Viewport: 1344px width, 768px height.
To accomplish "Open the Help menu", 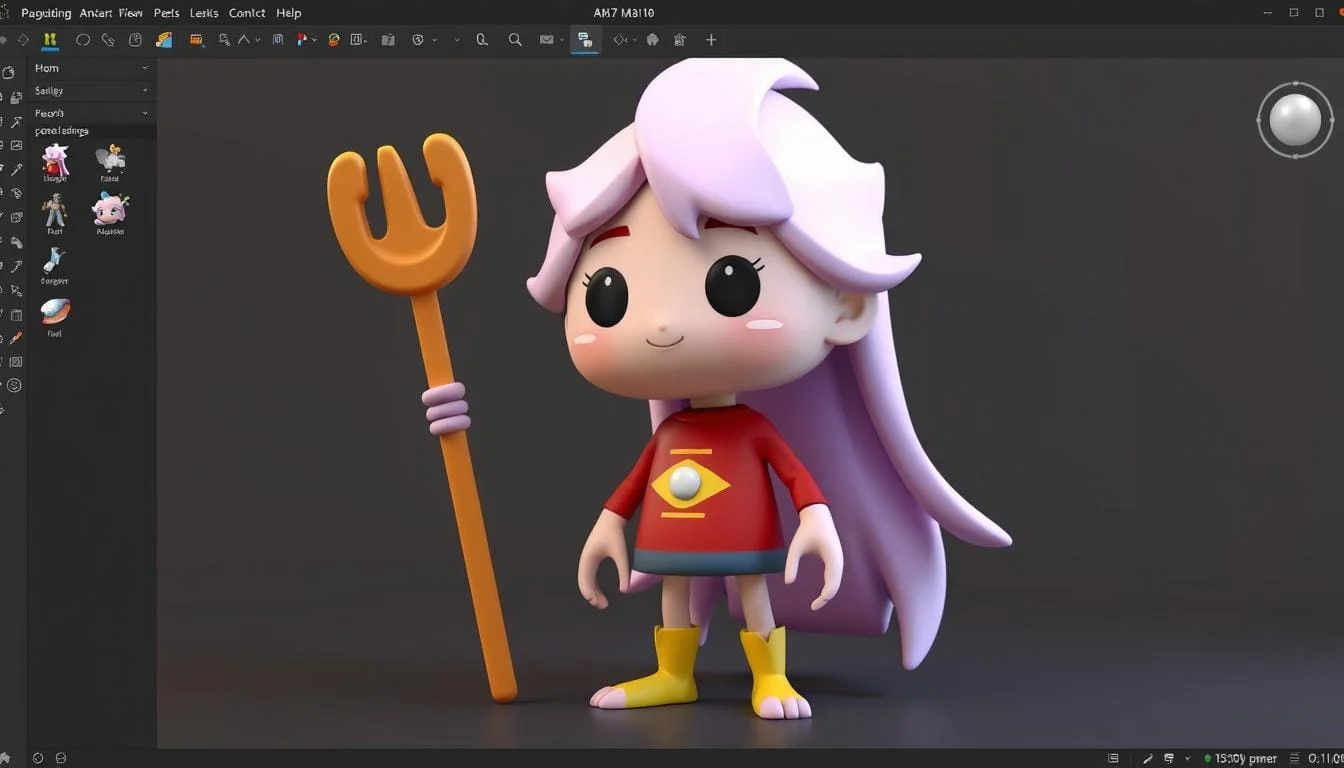I will coord(288,13).
